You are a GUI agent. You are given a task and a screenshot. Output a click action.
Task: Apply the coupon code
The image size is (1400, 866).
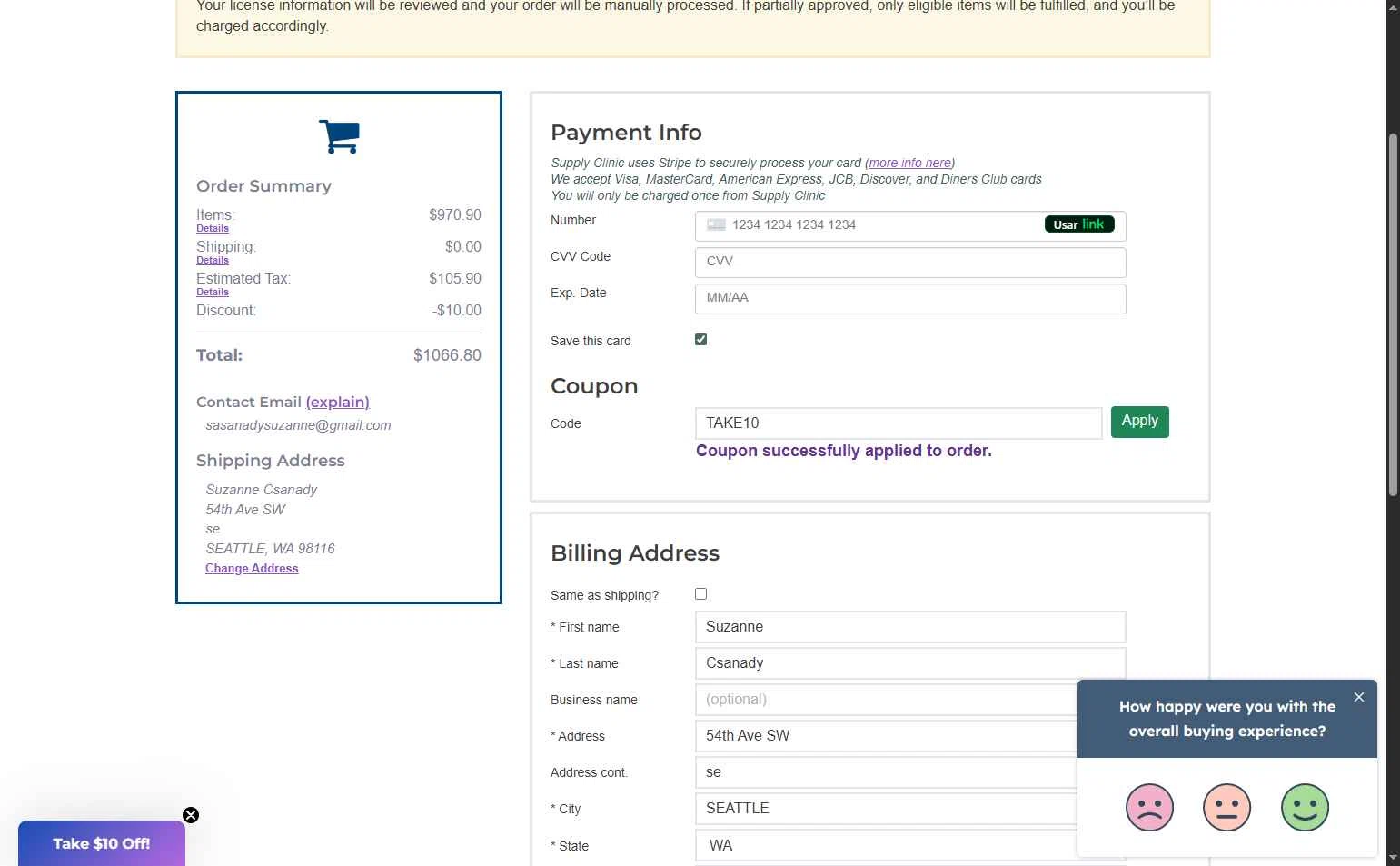[x=1139, y=422]
